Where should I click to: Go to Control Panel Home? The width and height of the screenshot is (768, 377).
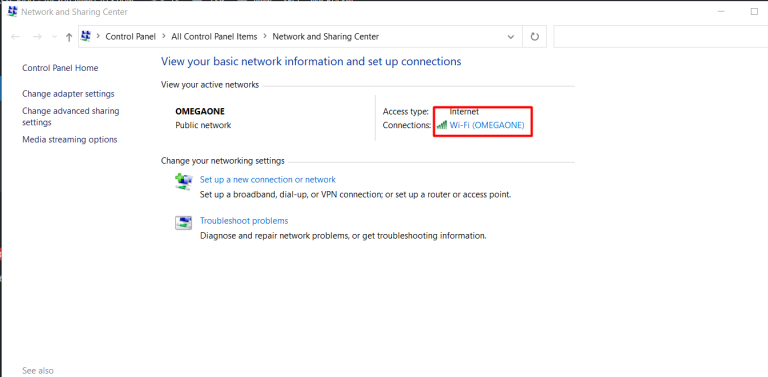coord(60,68)
